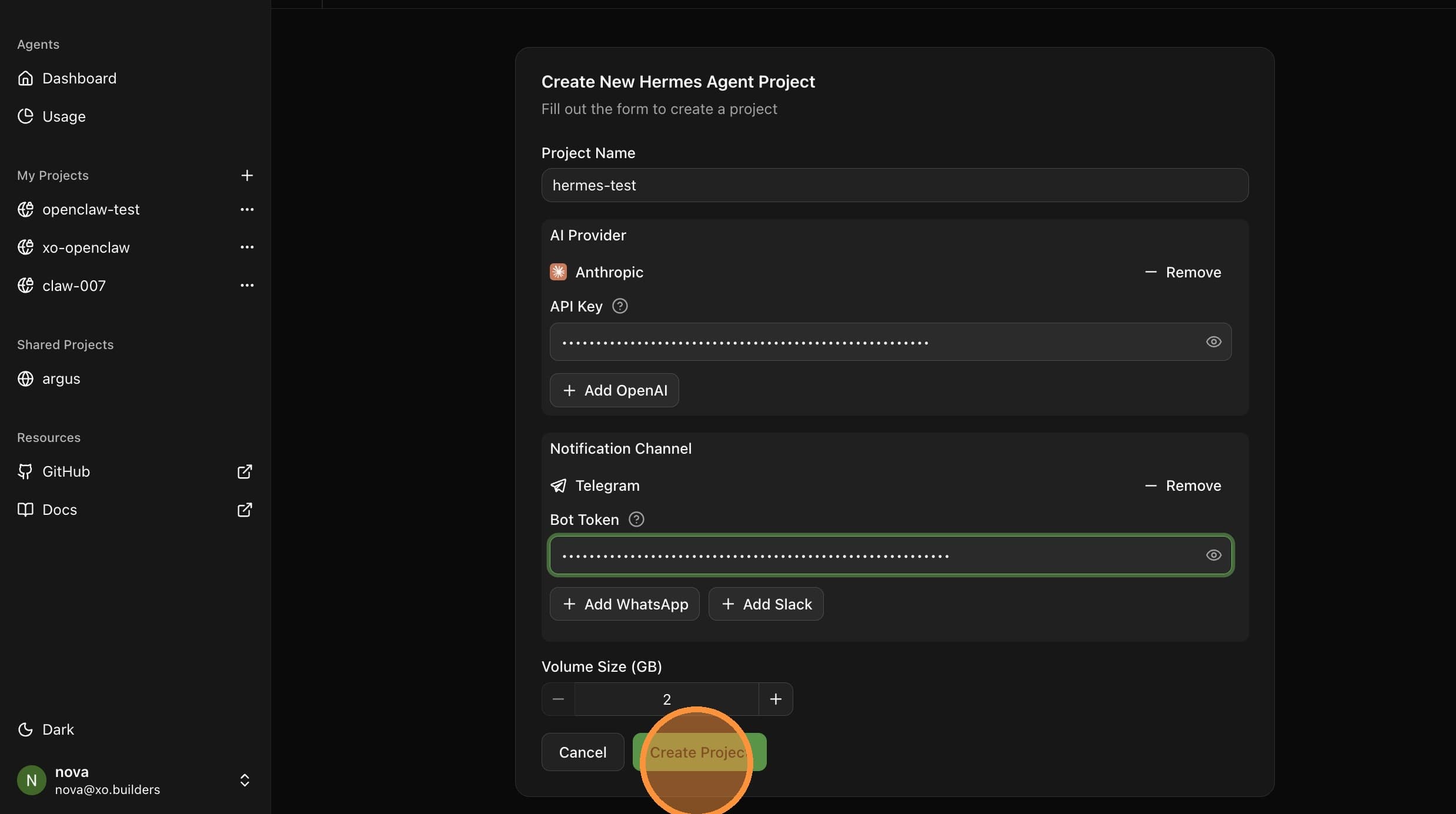Viewport: 1456px width, 814px height.
Task: Open the GitHub resource link
Action: pyautogui.click(x=66, y=471)
